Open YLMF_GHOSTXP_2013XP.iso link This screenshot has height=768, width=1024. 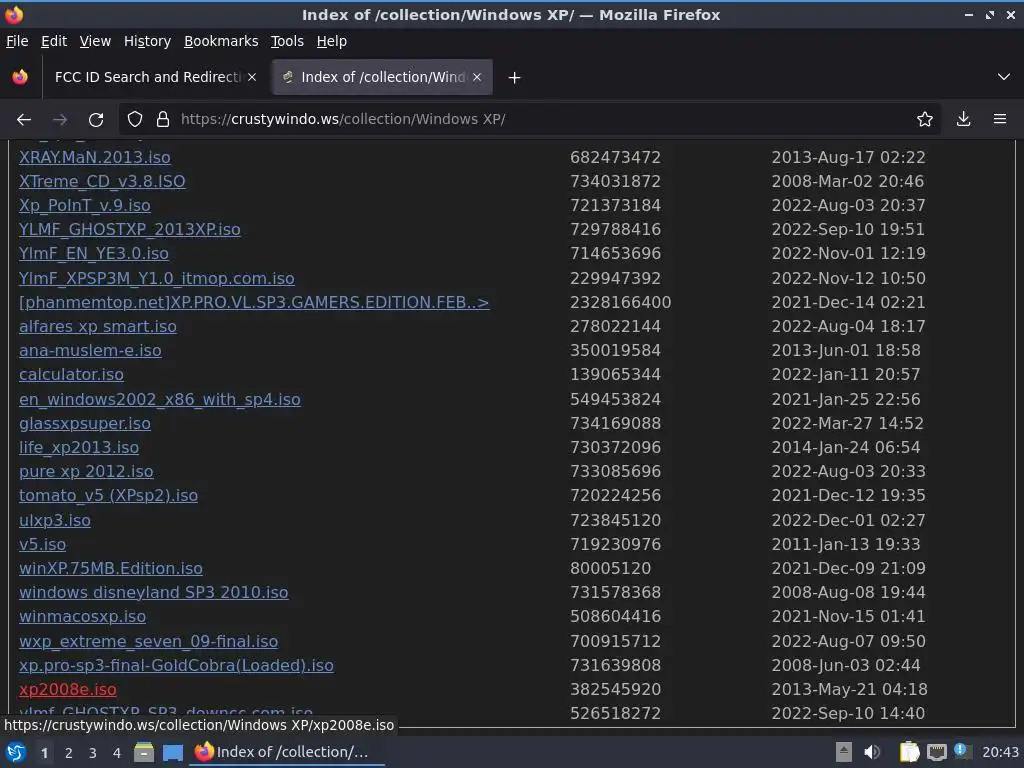[x=130, y=230]
